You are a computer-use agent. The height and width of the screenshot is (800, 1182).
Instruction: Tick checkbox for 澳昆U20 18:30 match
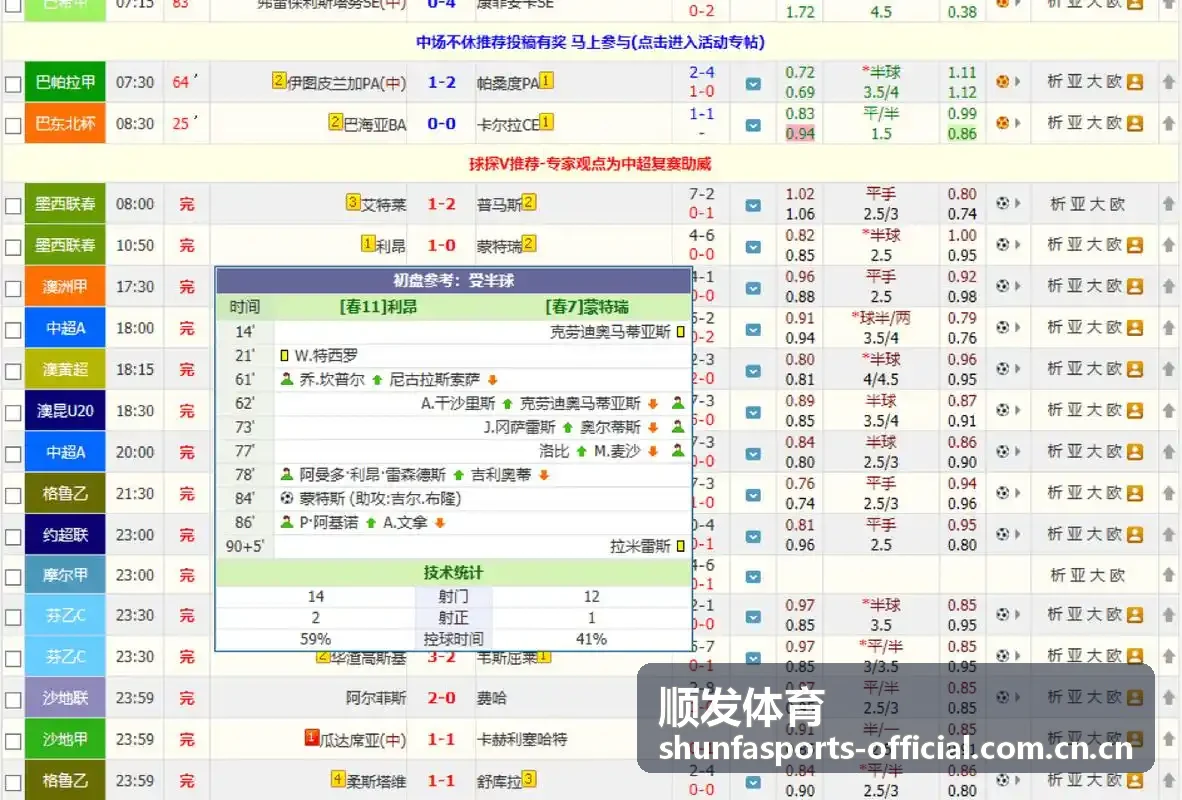tap(13, 412)
